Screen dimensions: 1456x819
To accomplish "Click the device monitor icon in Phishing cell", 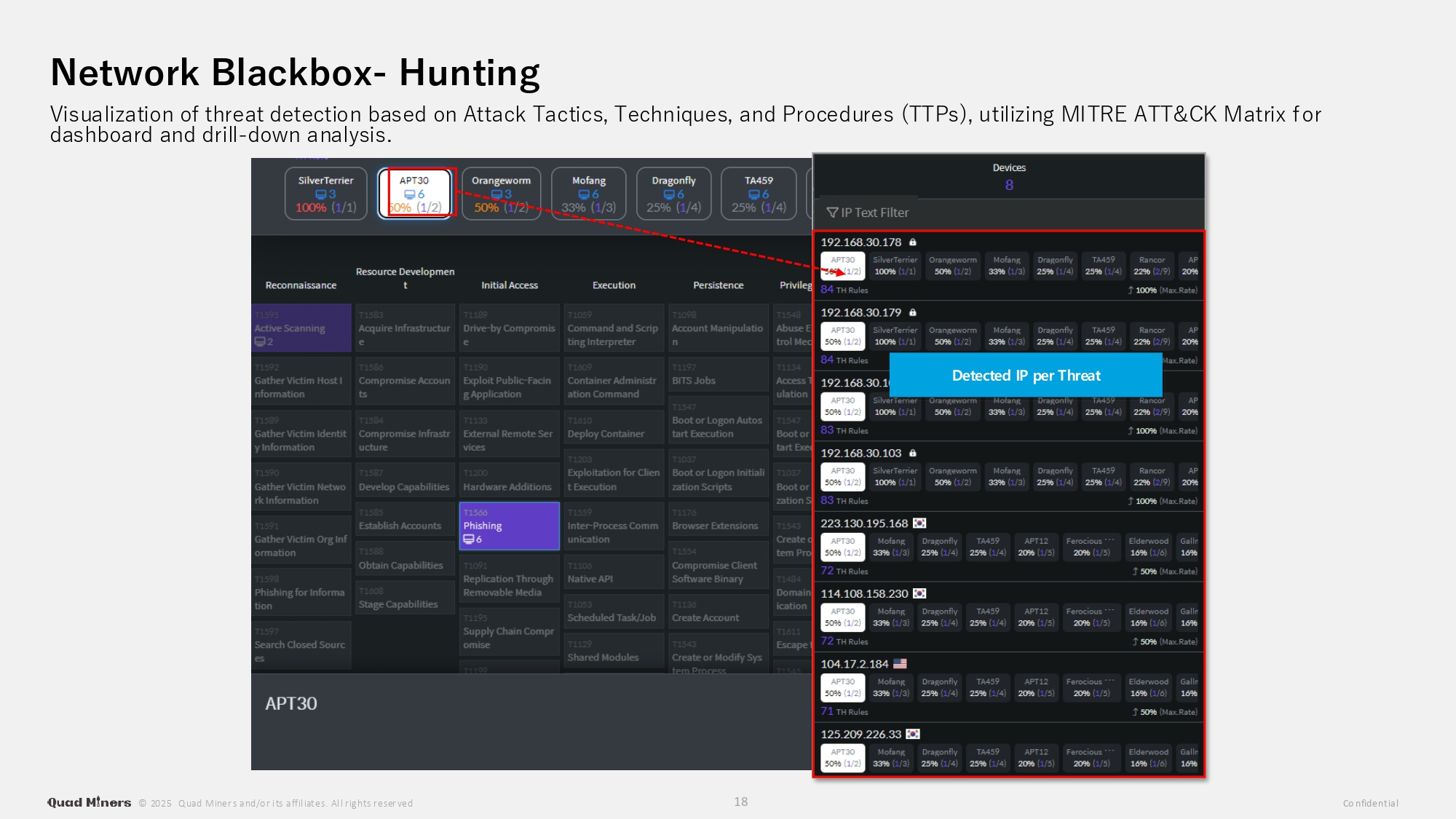I will 468,539.
